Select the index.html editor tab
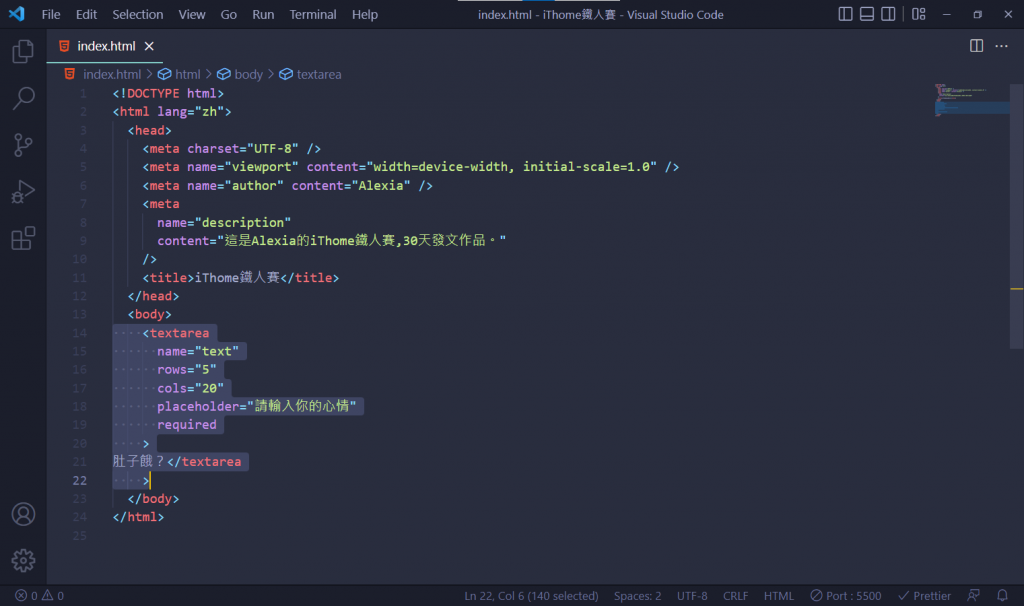 coord(104,46)
